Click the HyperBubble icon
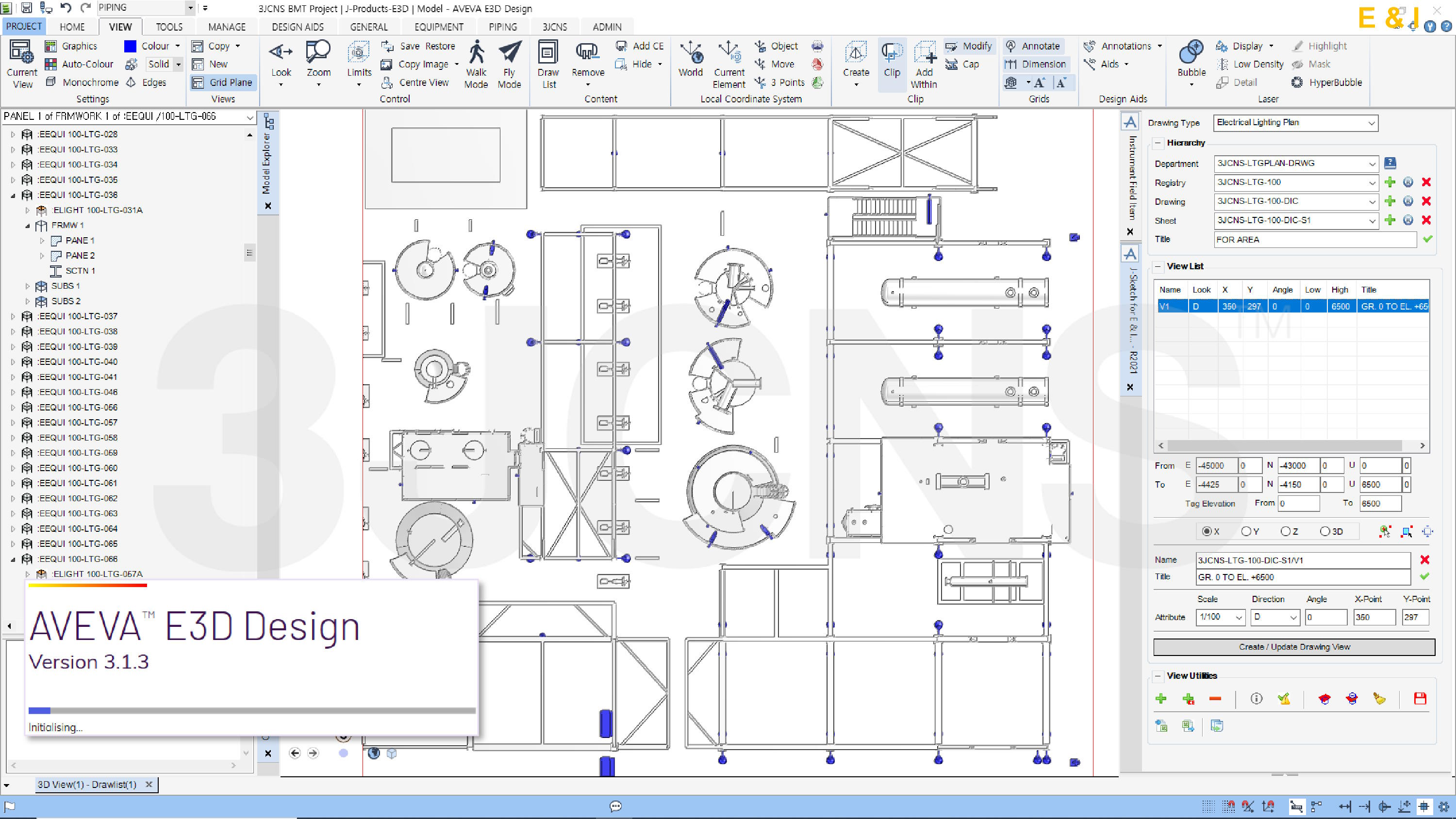Image resolution: width=1456 pixels, height=819 pixels. [1297, 82]
